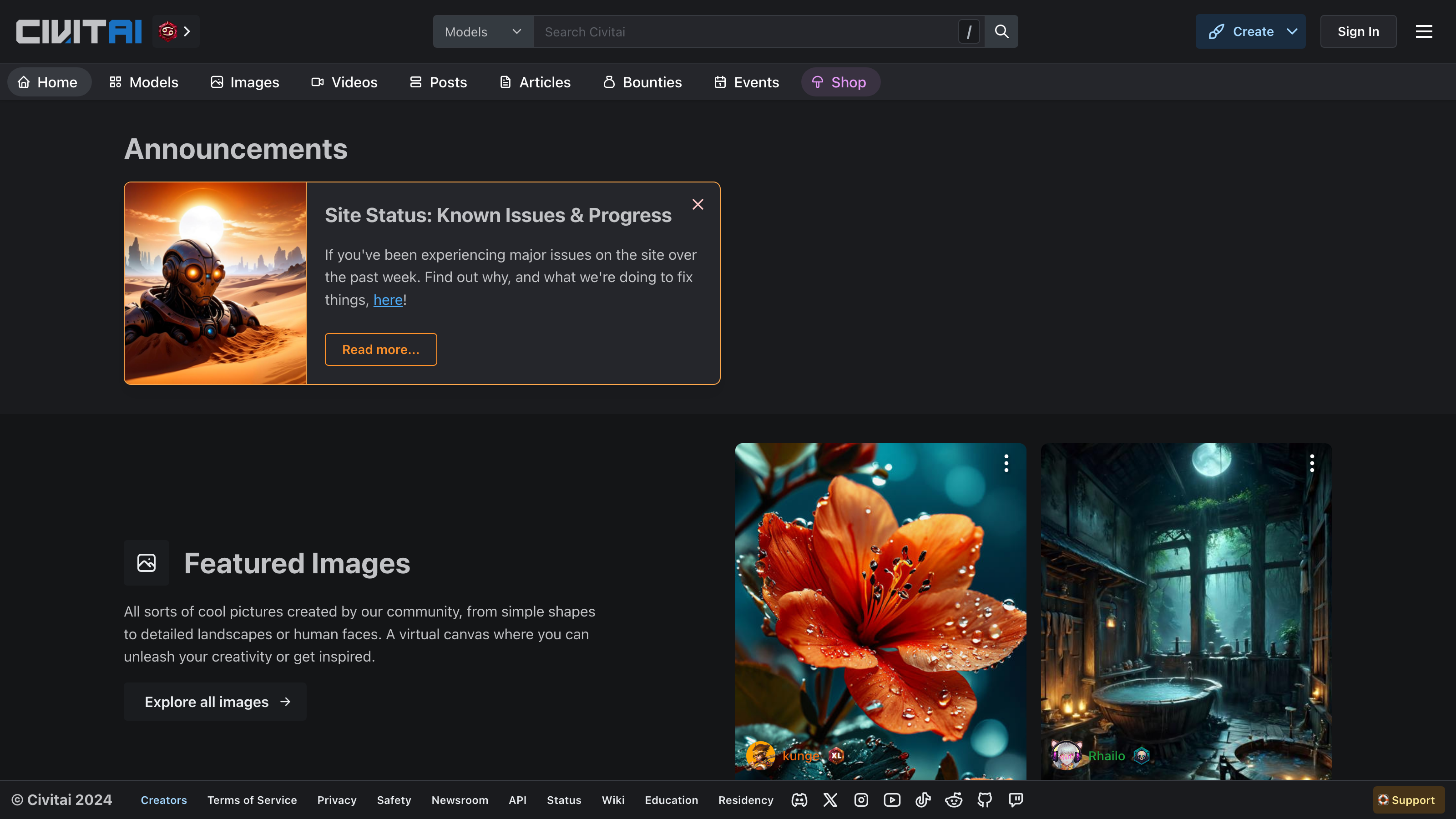The image size is (1456, 819).
Task: Open the Wiki footer link
Action: pos(613,800)
